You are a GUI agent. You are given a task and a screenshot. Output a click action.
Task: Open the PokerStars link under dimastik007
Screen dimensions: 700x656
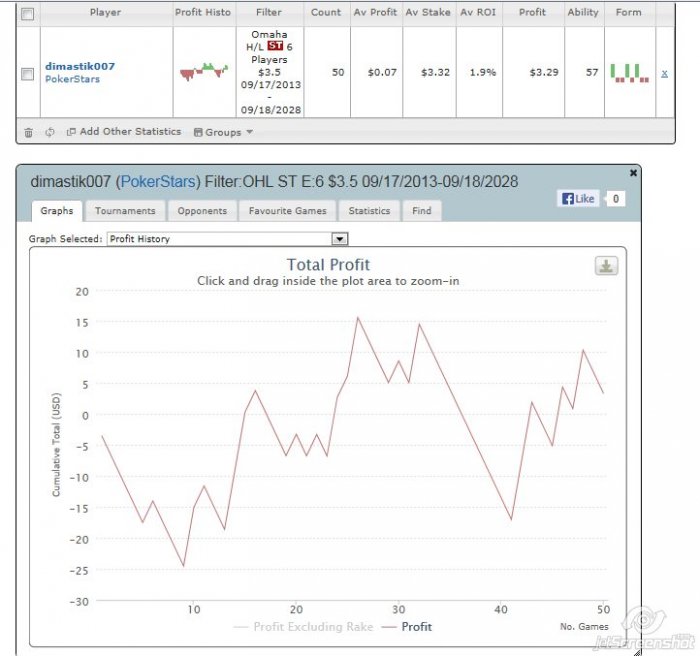pos(72,79)
